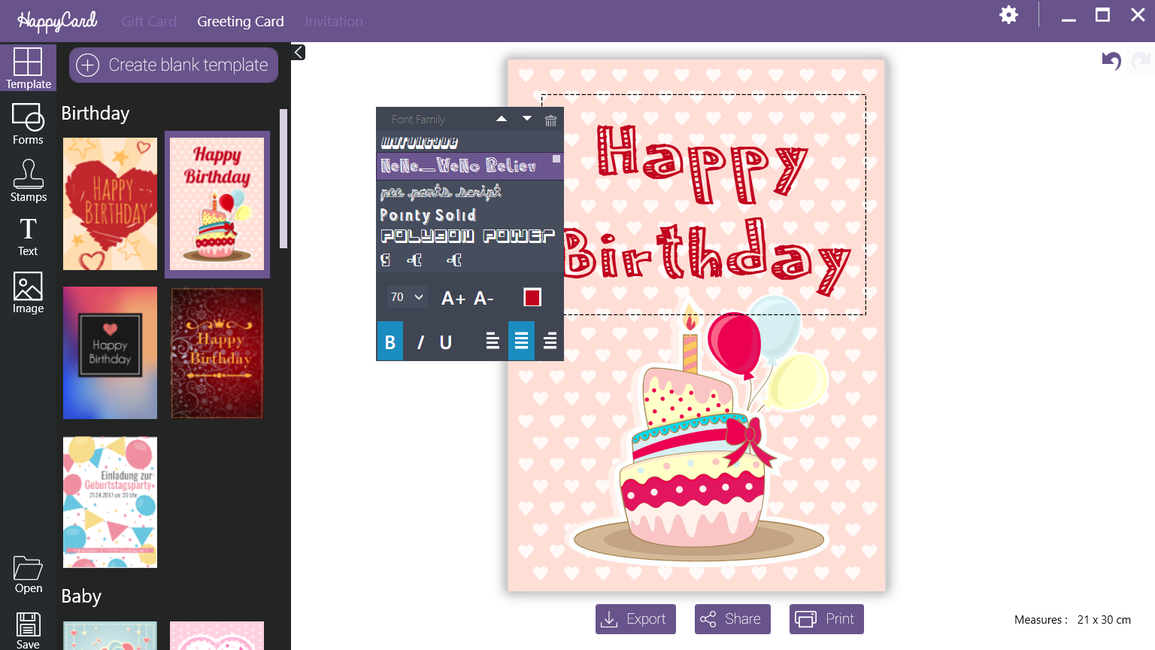Choose the red heart birthday template
The height and width of the screenshot is (650, 1155).
(110, 204)
